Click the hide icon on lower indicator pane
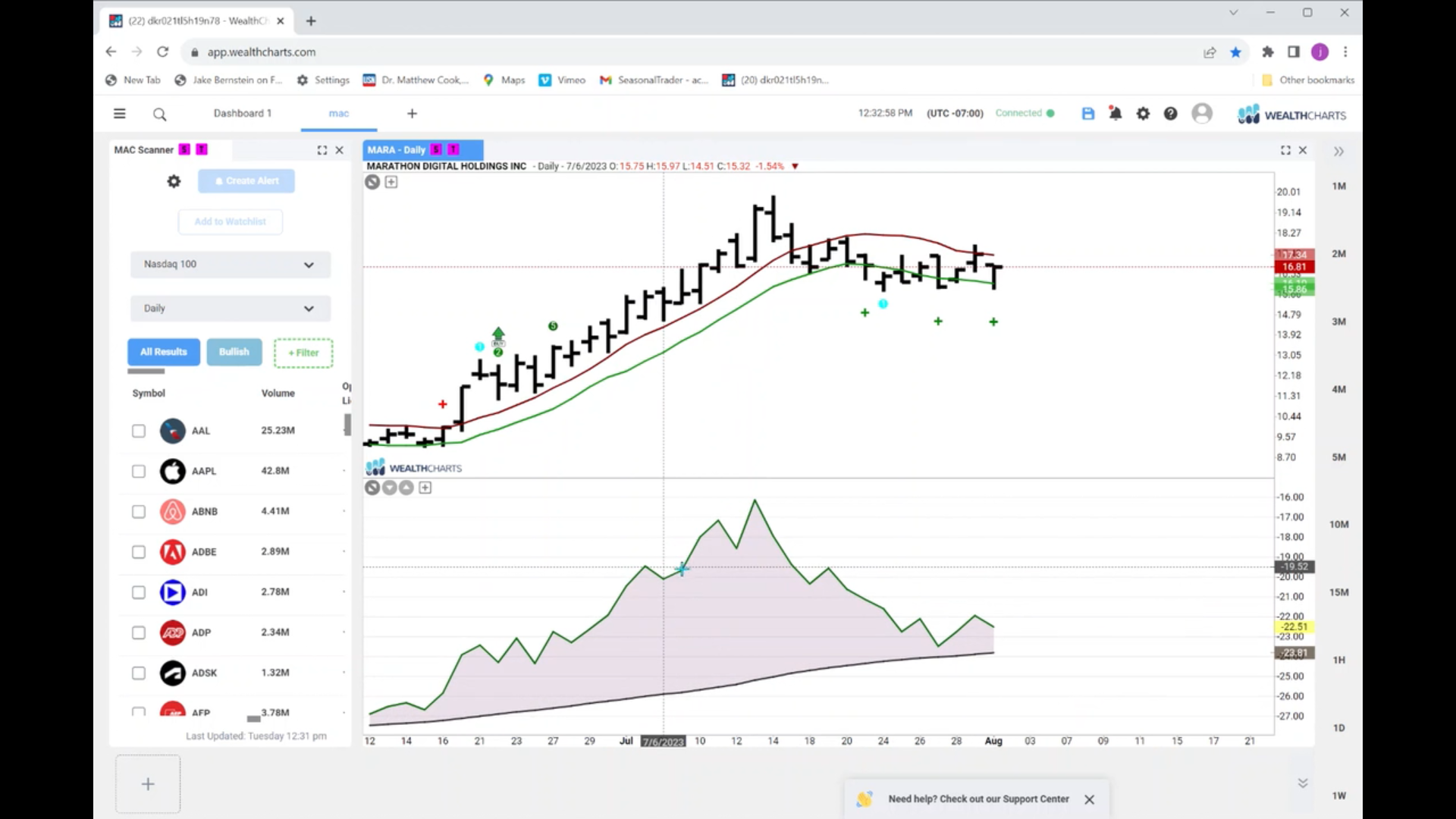1456x819 pixels. point(372,488)
